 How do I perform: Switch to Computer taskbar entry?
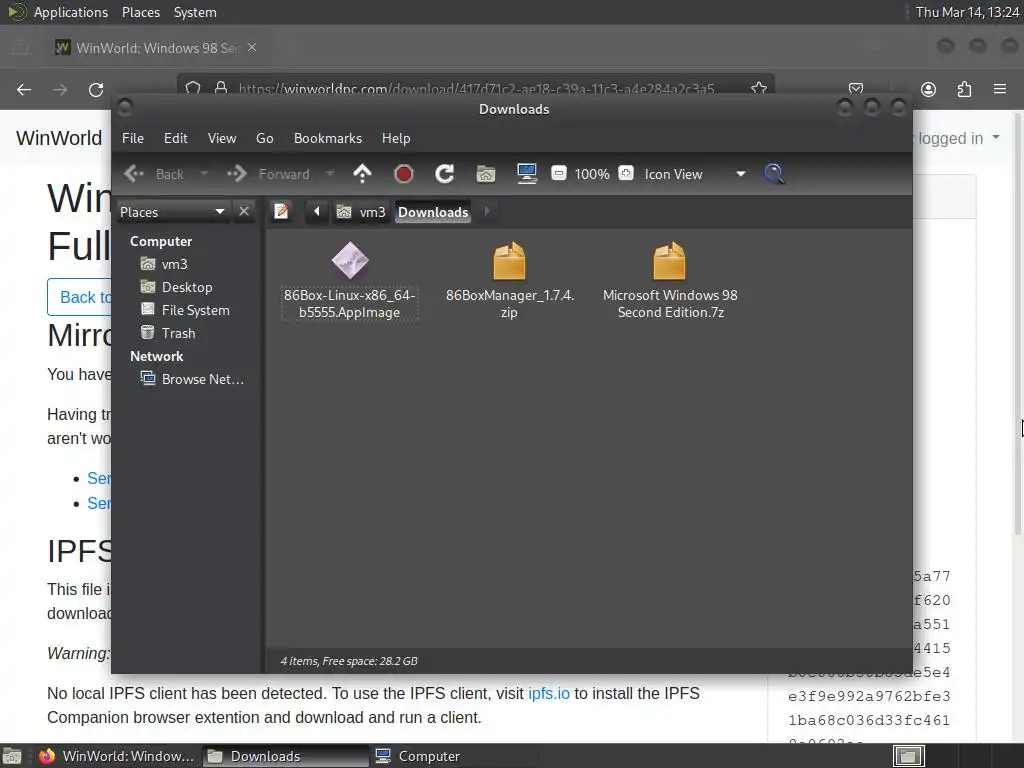tap(454, 756)
